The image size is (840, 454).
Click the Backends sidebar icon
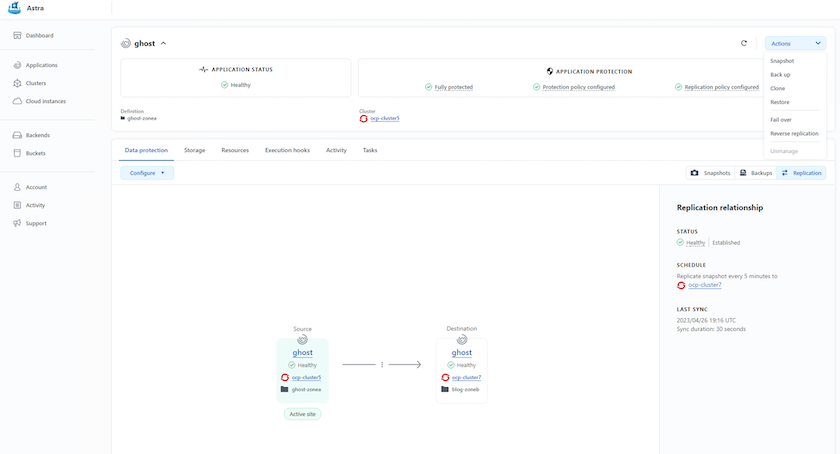click(x=17, y=135)
